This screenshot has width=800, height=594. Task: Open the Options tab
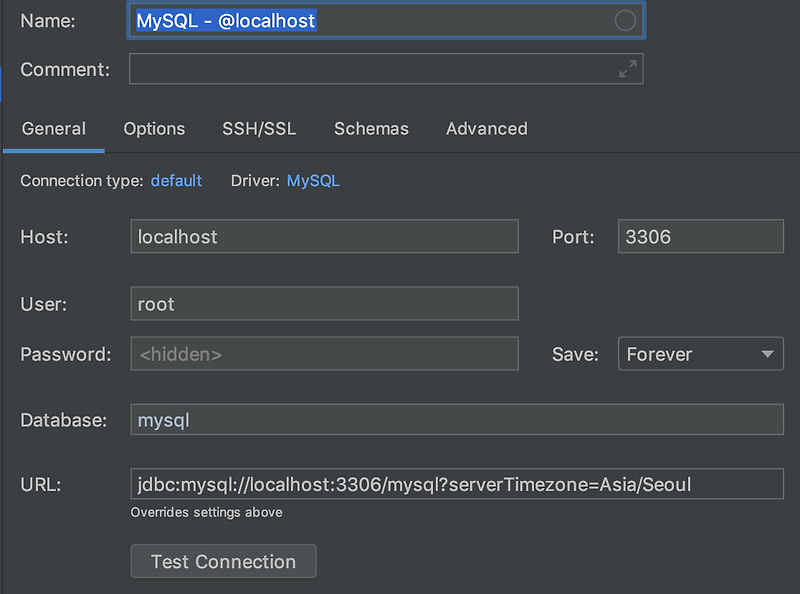154,129
